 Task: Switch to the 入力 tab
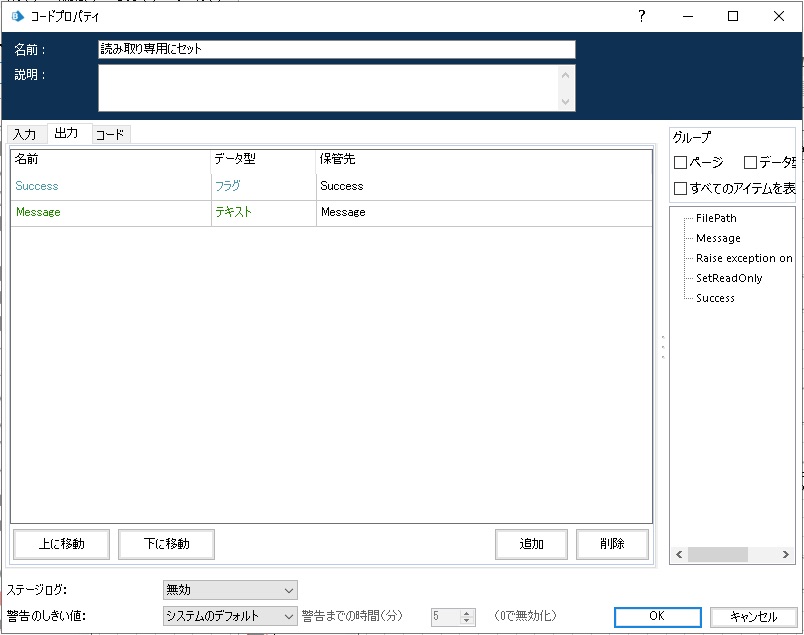pyautogui.click(x=25, y=133)
